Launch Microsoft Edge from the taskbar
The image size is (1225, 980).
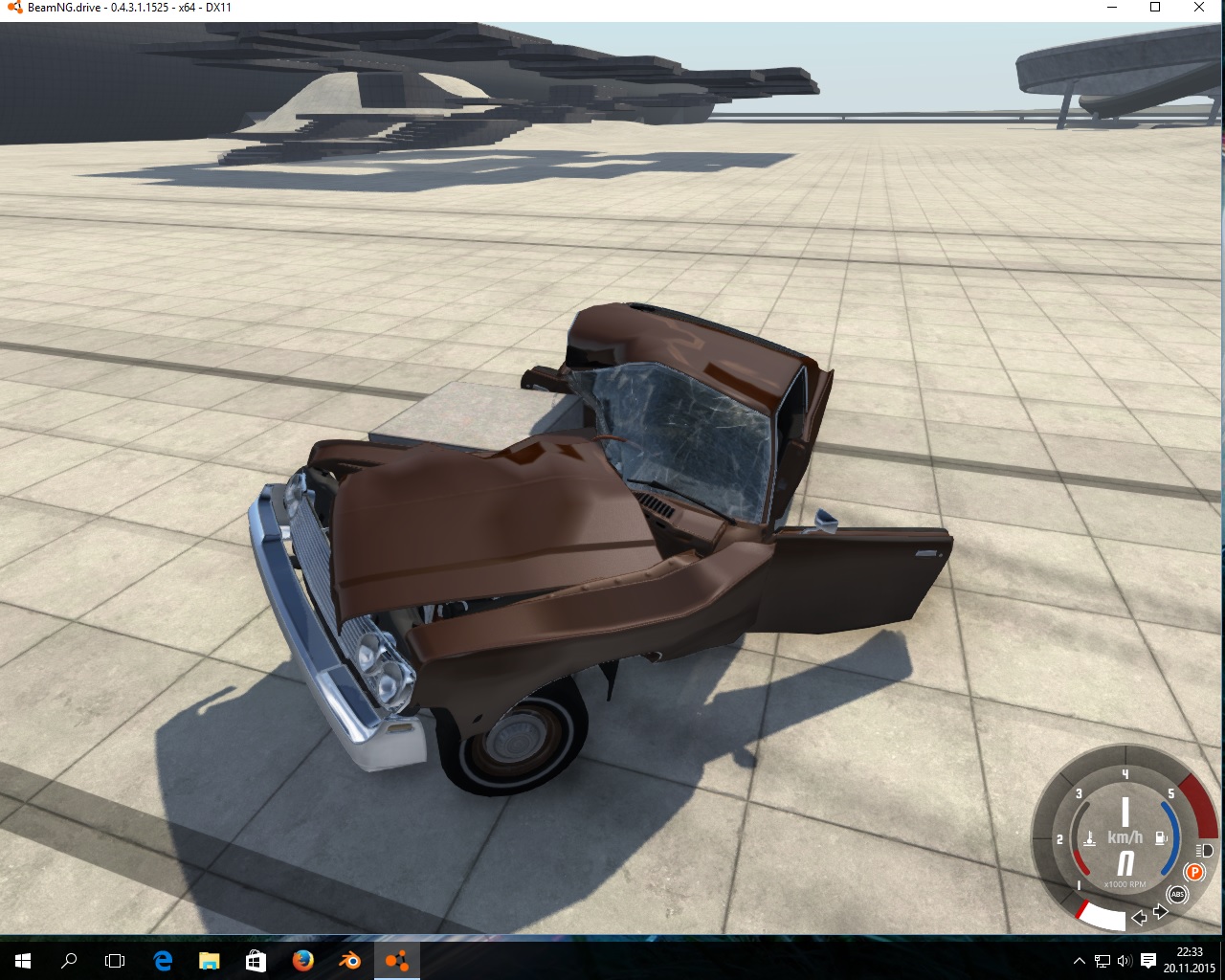pyautogui.click(x=163, y=960)
